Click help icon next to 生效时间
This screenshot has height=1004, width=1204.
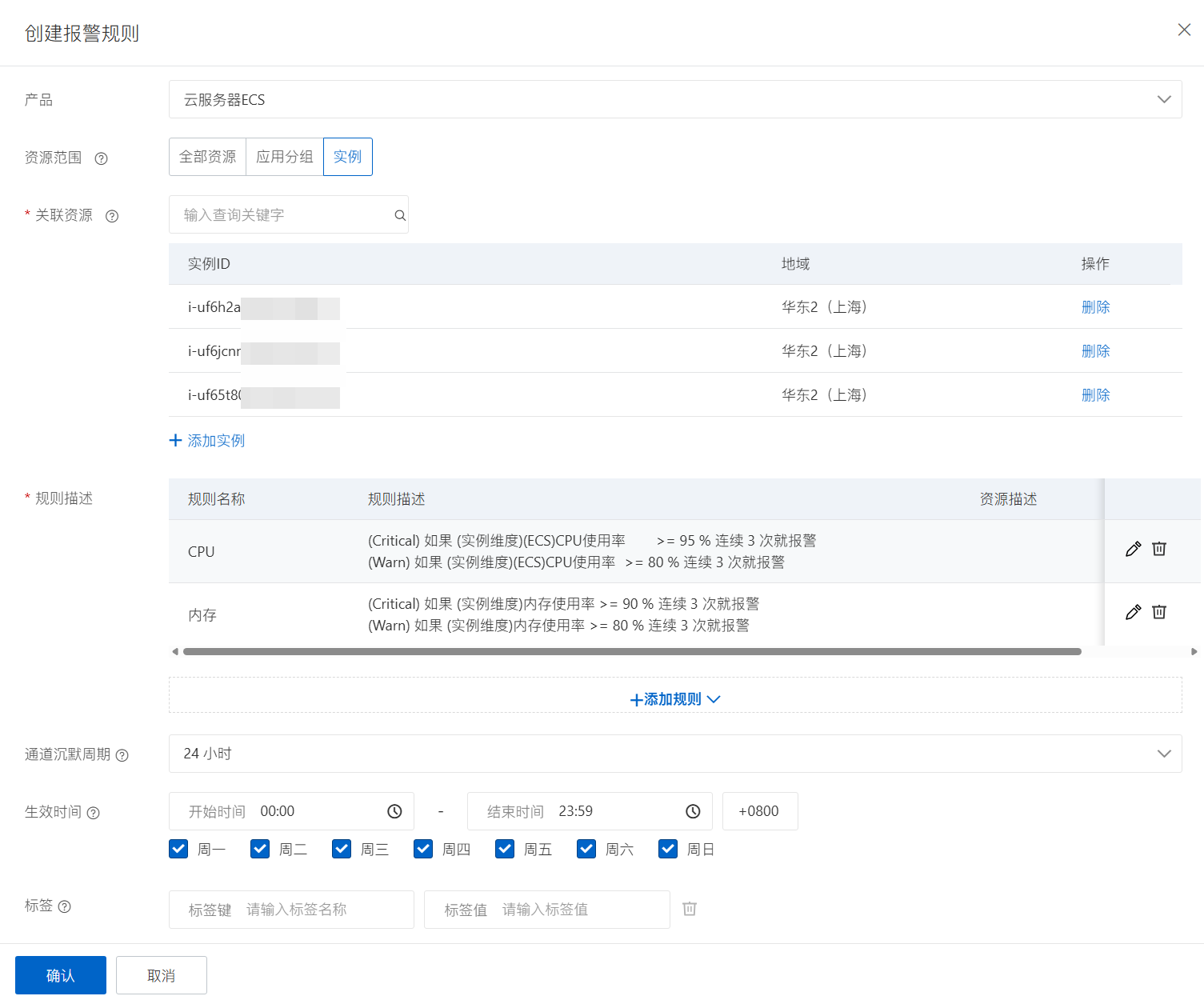[x=93, y=813]
